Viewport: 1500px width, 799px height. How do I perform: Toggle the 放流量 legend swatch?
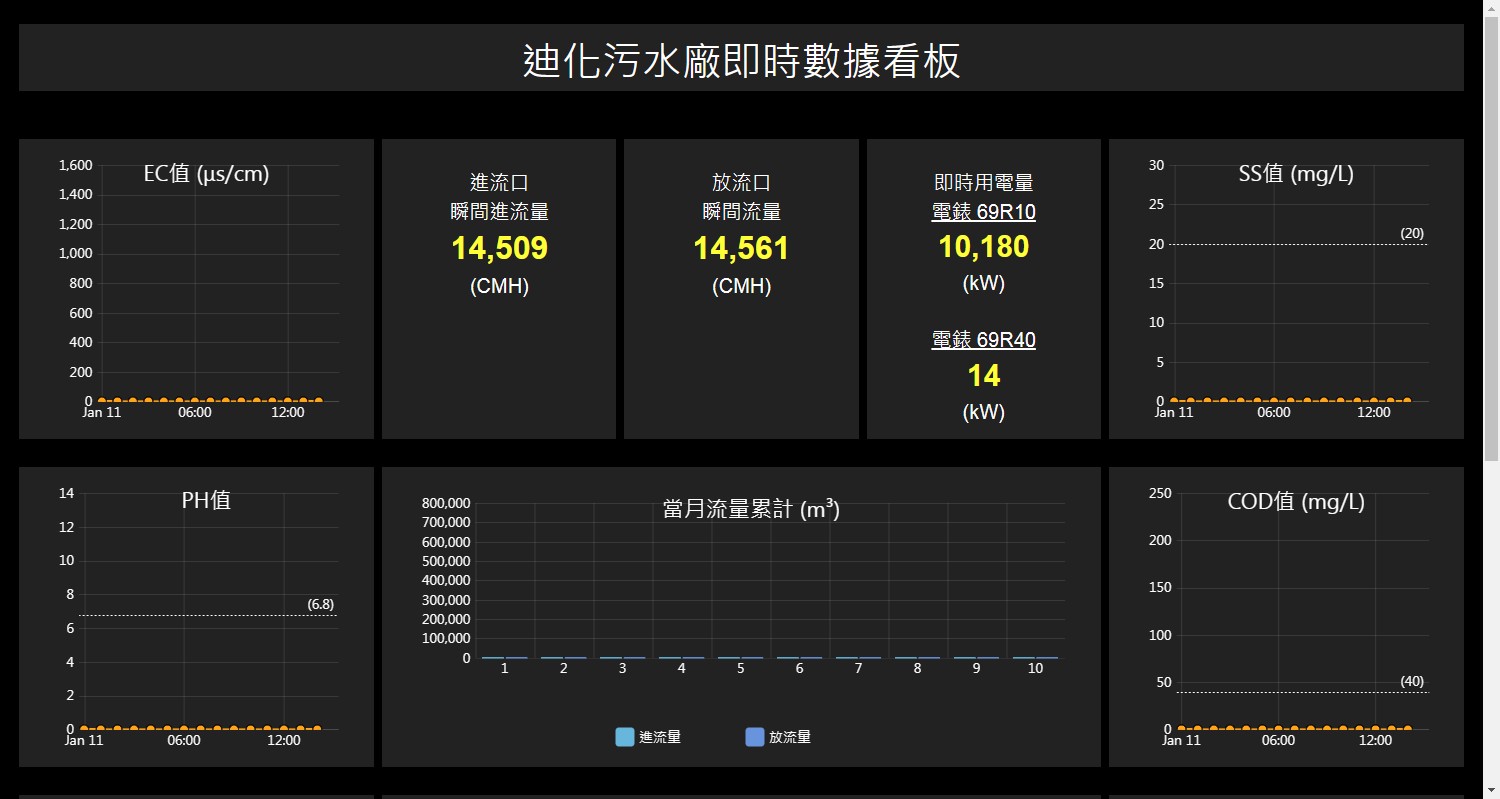coord(755,737)
